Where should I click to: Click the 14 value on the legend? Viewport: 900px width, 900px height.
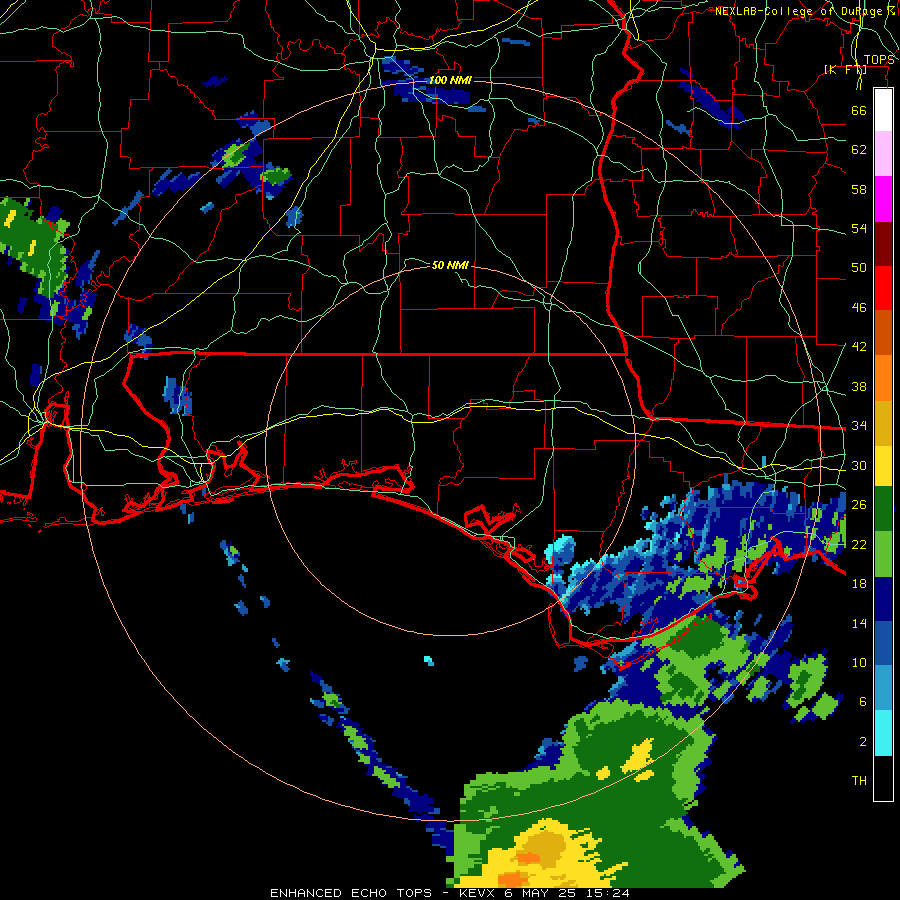(859, 623)
